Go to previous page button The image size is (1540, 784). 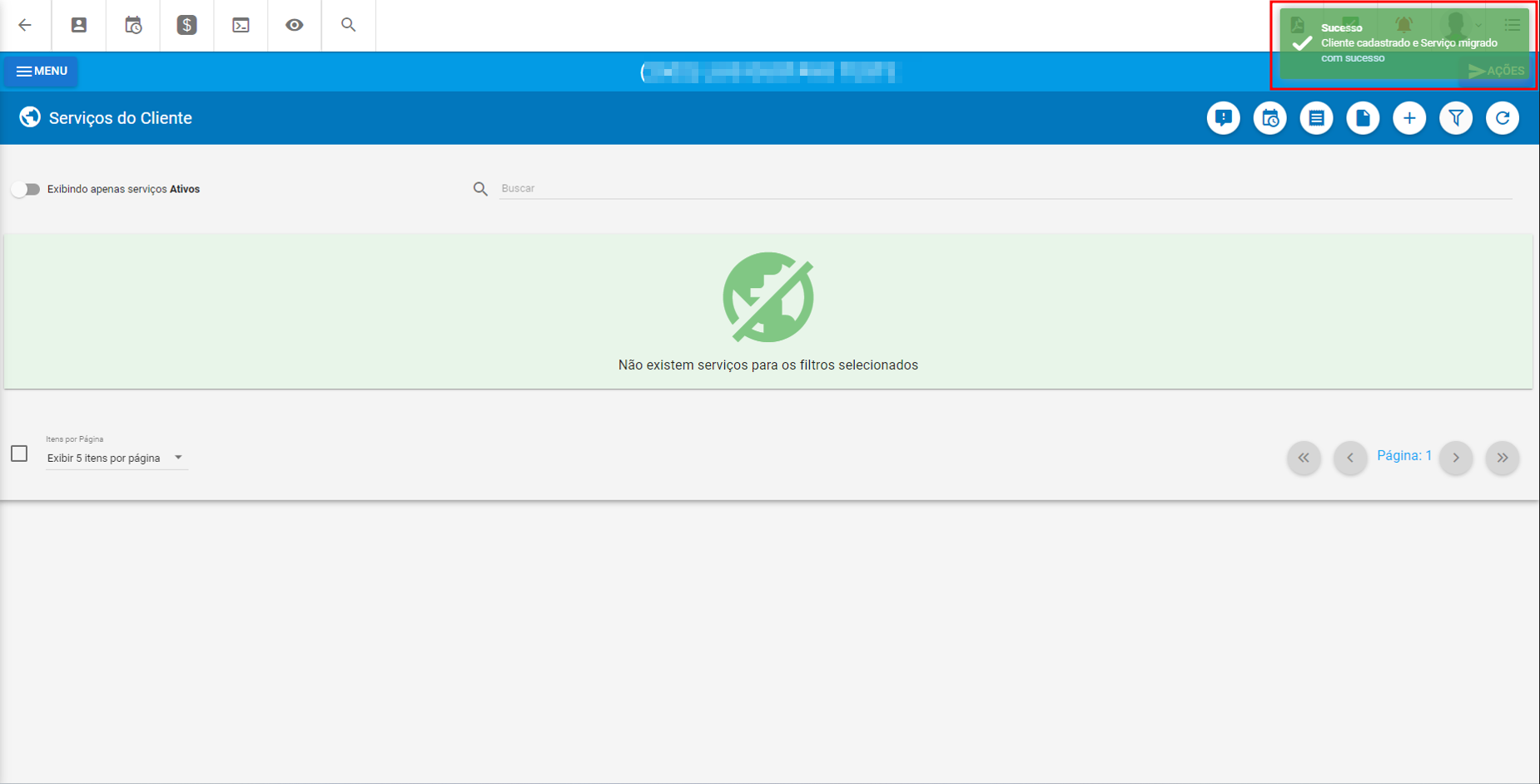point(1350,458)
